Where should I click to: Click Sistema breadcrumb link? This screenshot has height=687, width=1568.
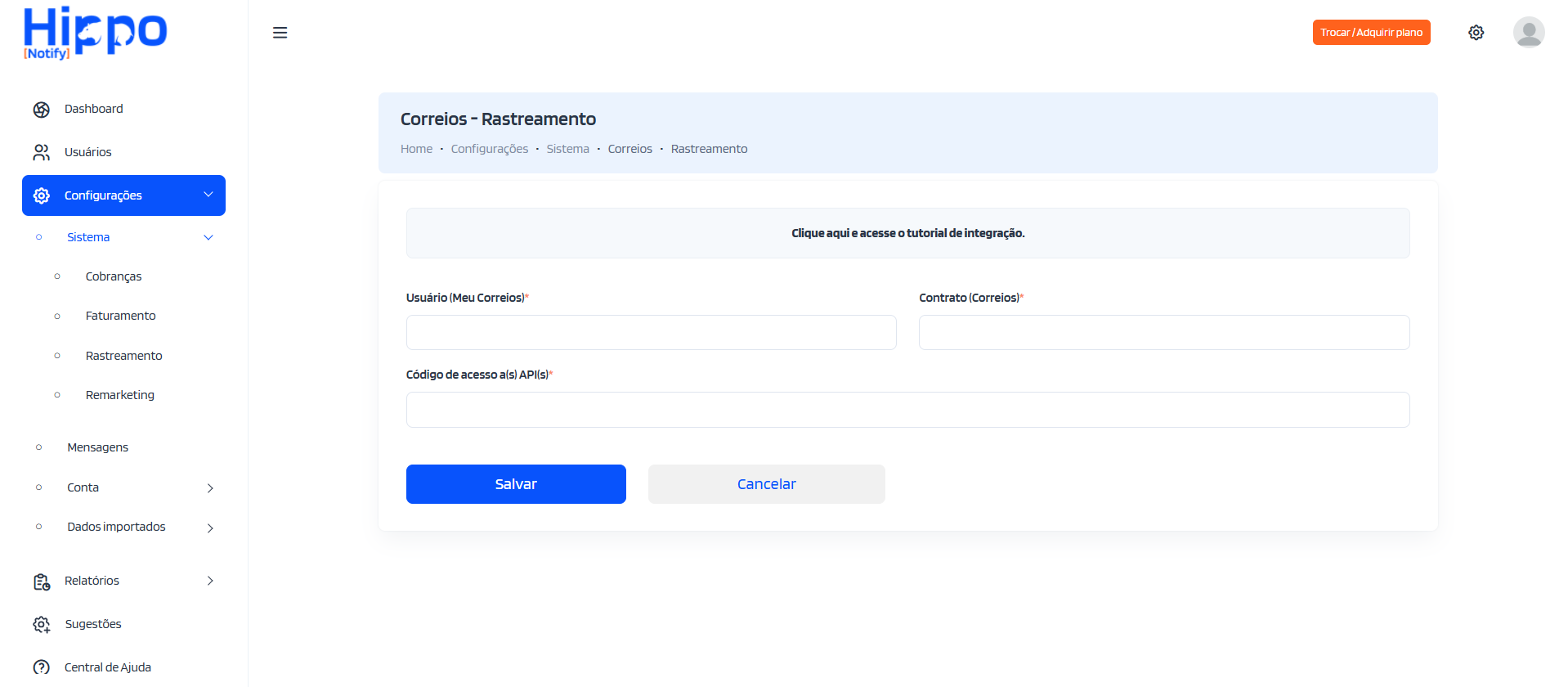pos(567,149)
